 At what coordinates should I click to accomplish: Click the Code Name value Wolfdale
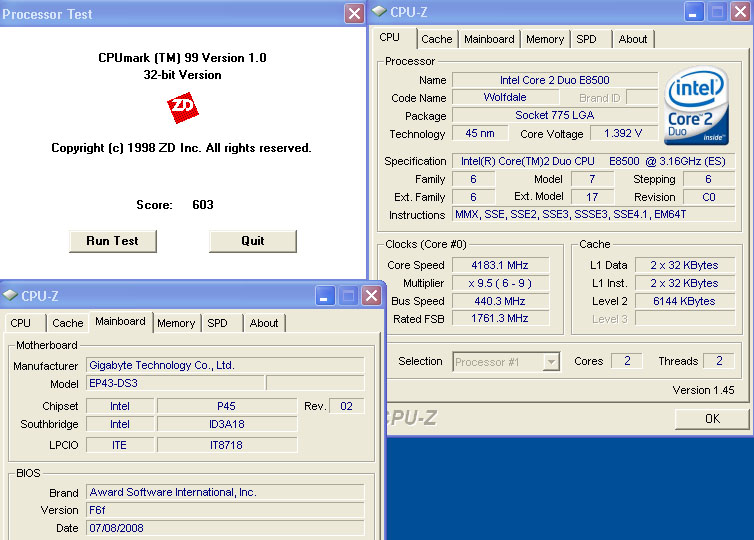[x=505, y=97]
